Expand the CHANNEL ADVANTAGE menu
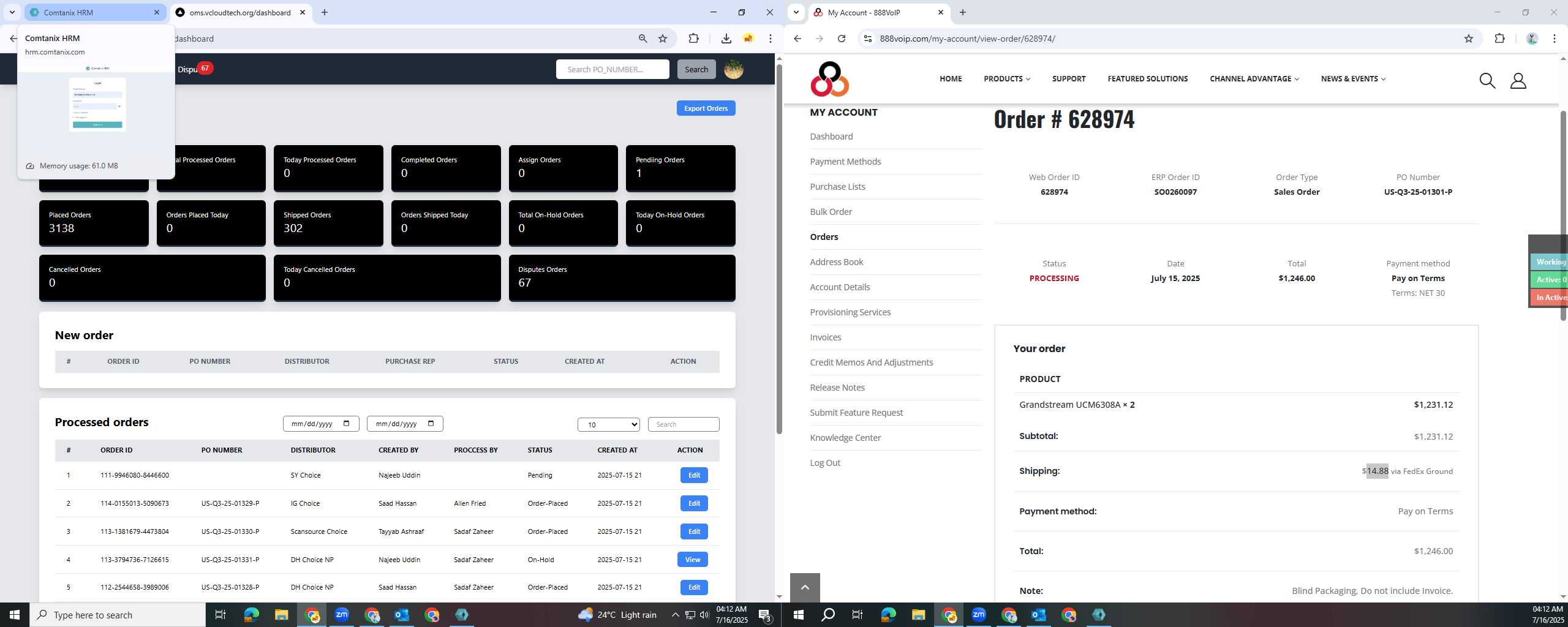The image size is (1568, 627). coord(1254,78)
